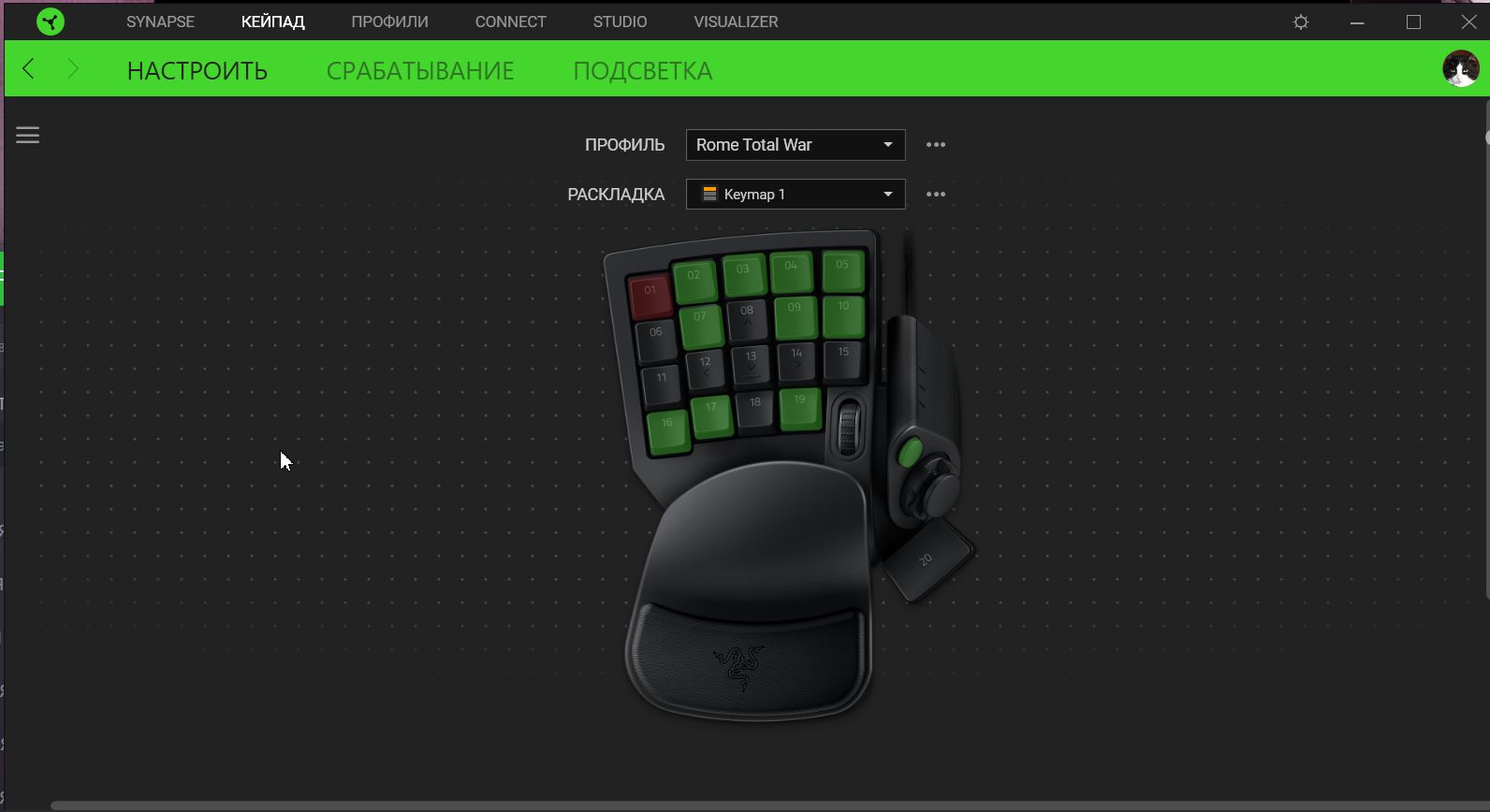Expand the Rome Total War profile dropdown
This screenshot has width=1490, height=812.
[x=796, y=145]
